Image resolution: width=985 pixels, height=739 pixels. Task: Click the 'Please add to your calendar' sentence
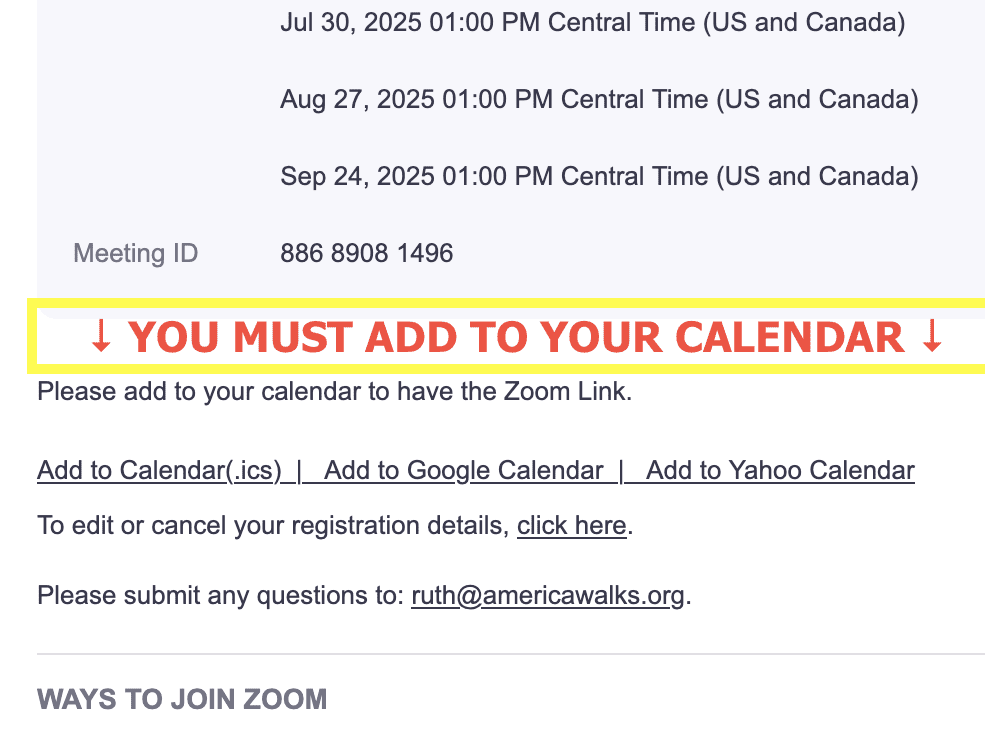point(334,391)
